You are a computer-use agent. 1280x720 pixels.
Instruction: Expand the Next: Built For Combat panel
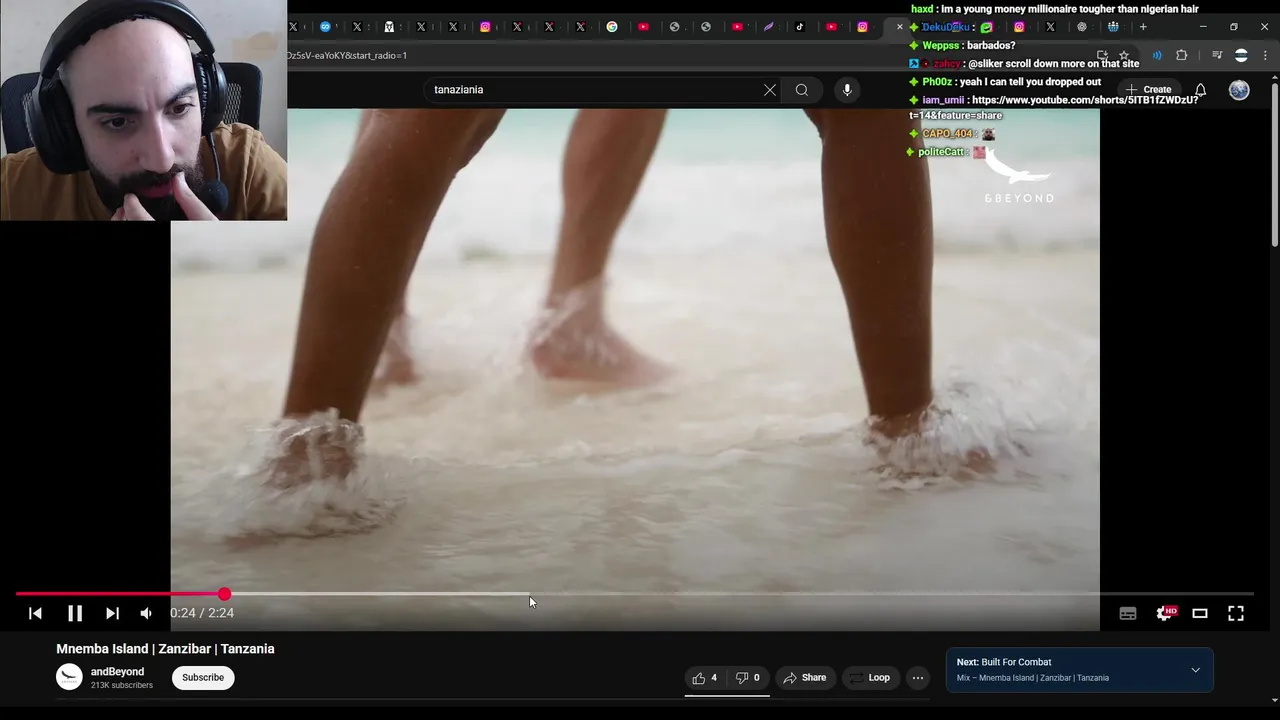pos(1195,670)
